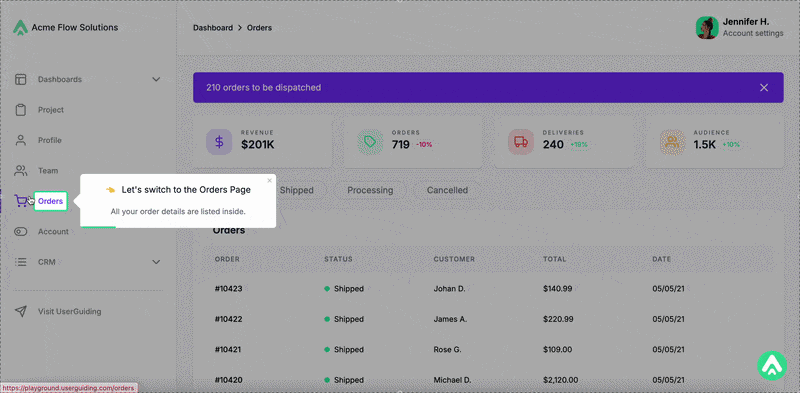Click the -10% orders change badge
The height and width of the screenshot is (393, 800).
(x=424, y=145)
